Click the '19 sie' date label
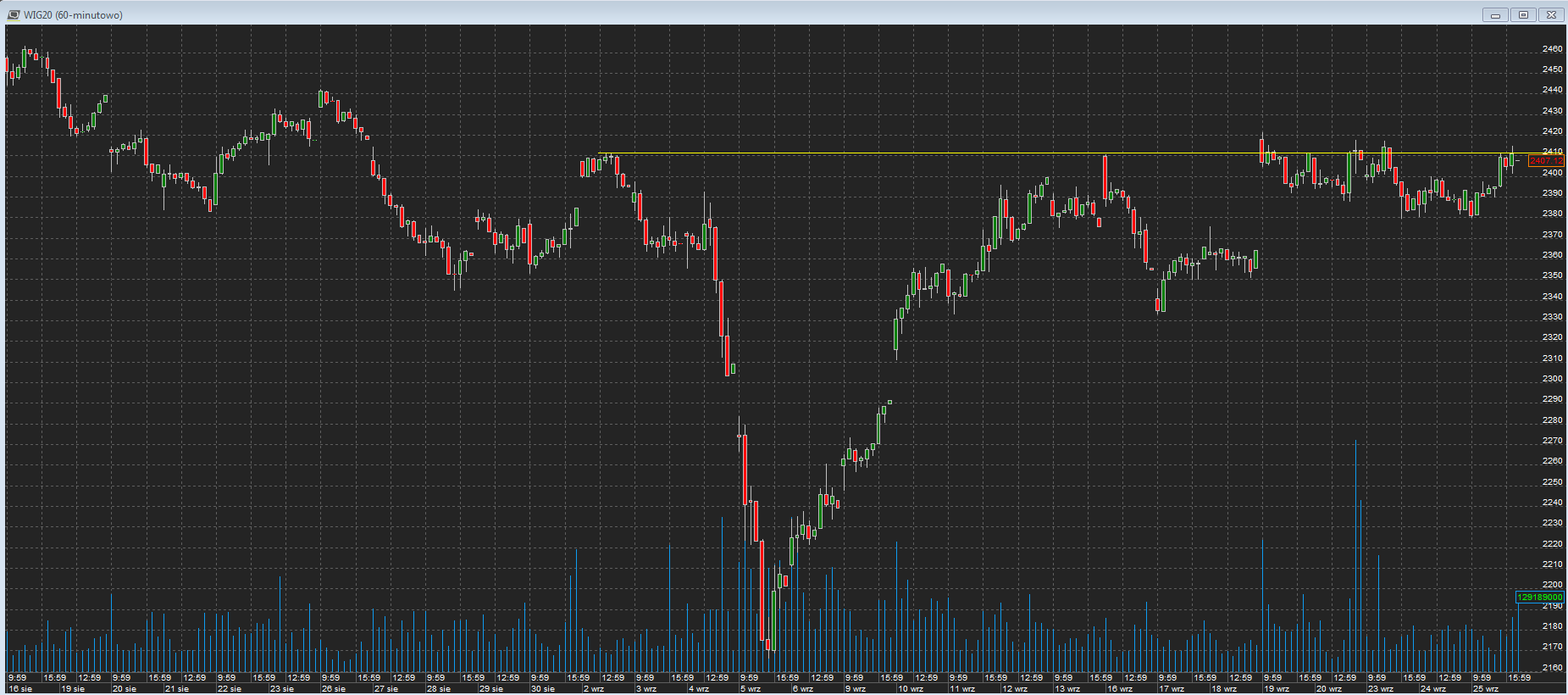The width and height of the screenshot is (1568, 695). [73, 689]
